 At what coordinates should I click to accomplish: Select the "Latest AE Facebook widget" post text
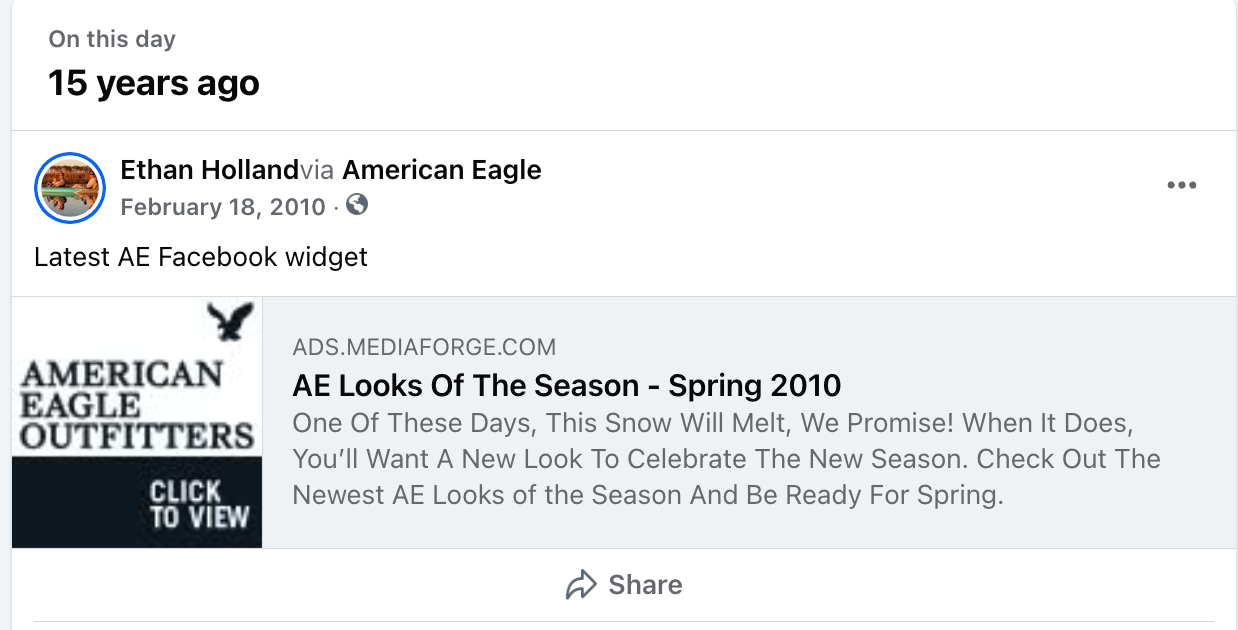tap(201, 257)
